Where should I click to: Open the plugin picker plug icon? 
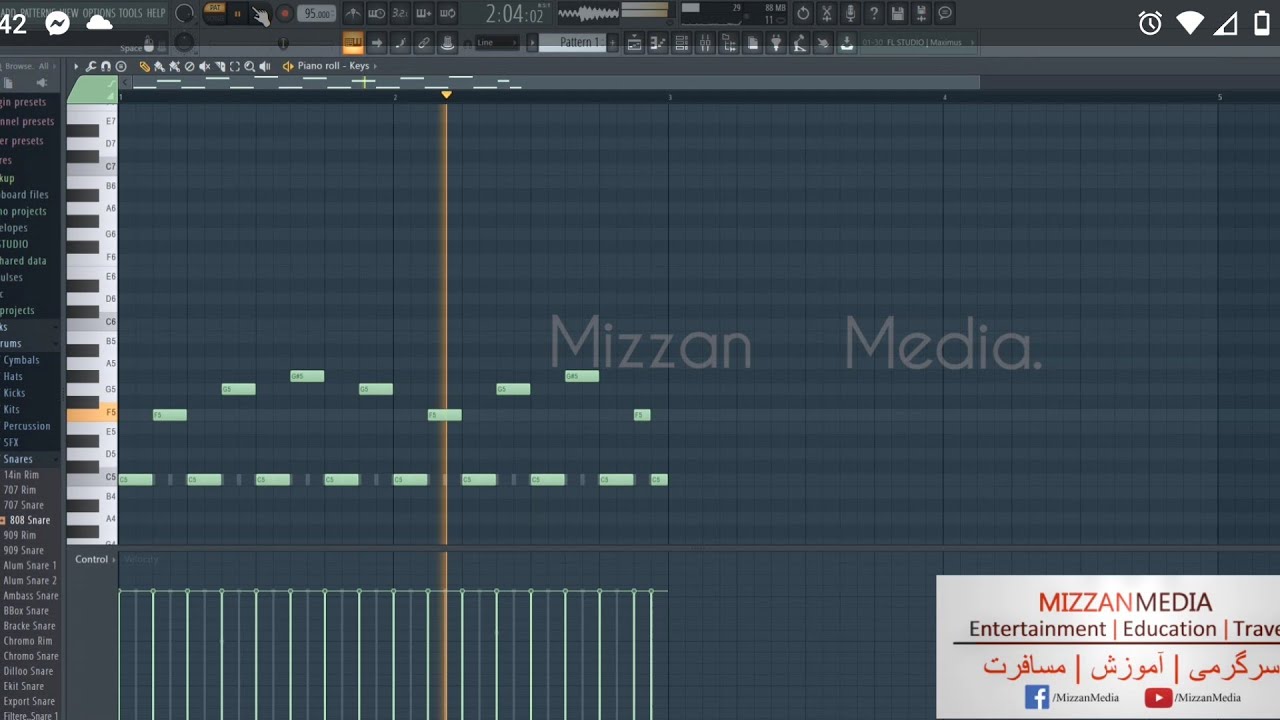pyautogui.click(x=776, y=42)
